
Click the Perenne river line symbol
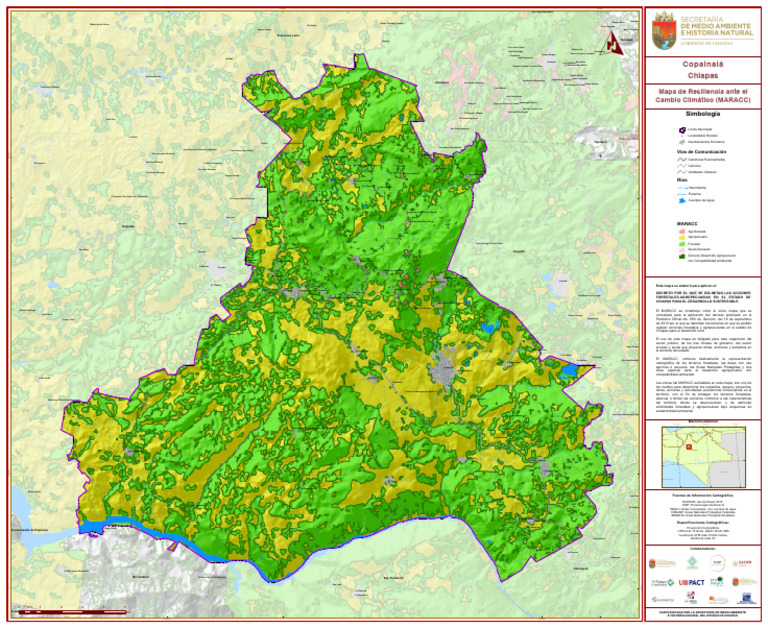(x=682, y=194)
